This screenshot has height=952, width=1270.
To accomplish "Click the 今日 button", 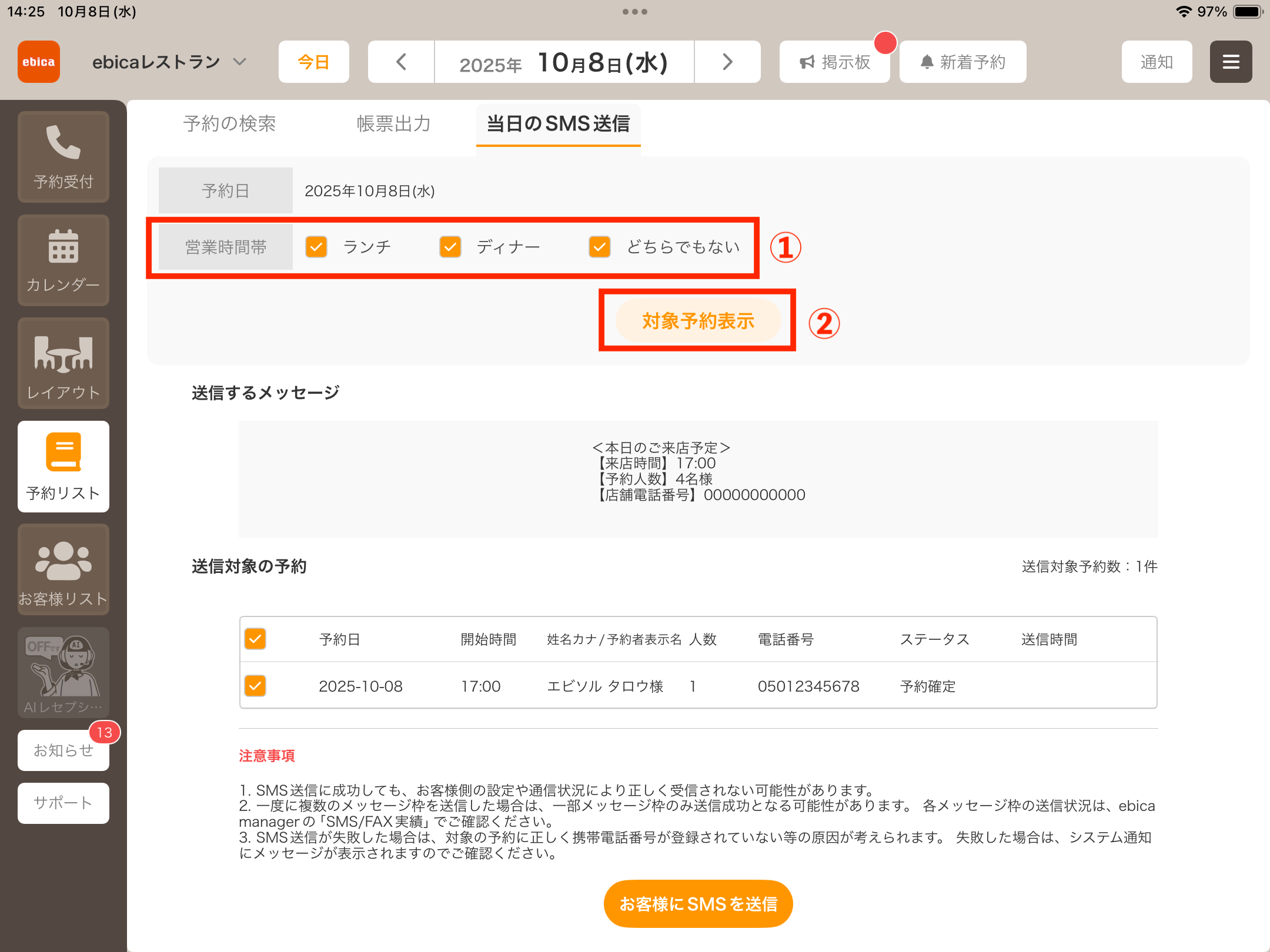I will (314, 62).
